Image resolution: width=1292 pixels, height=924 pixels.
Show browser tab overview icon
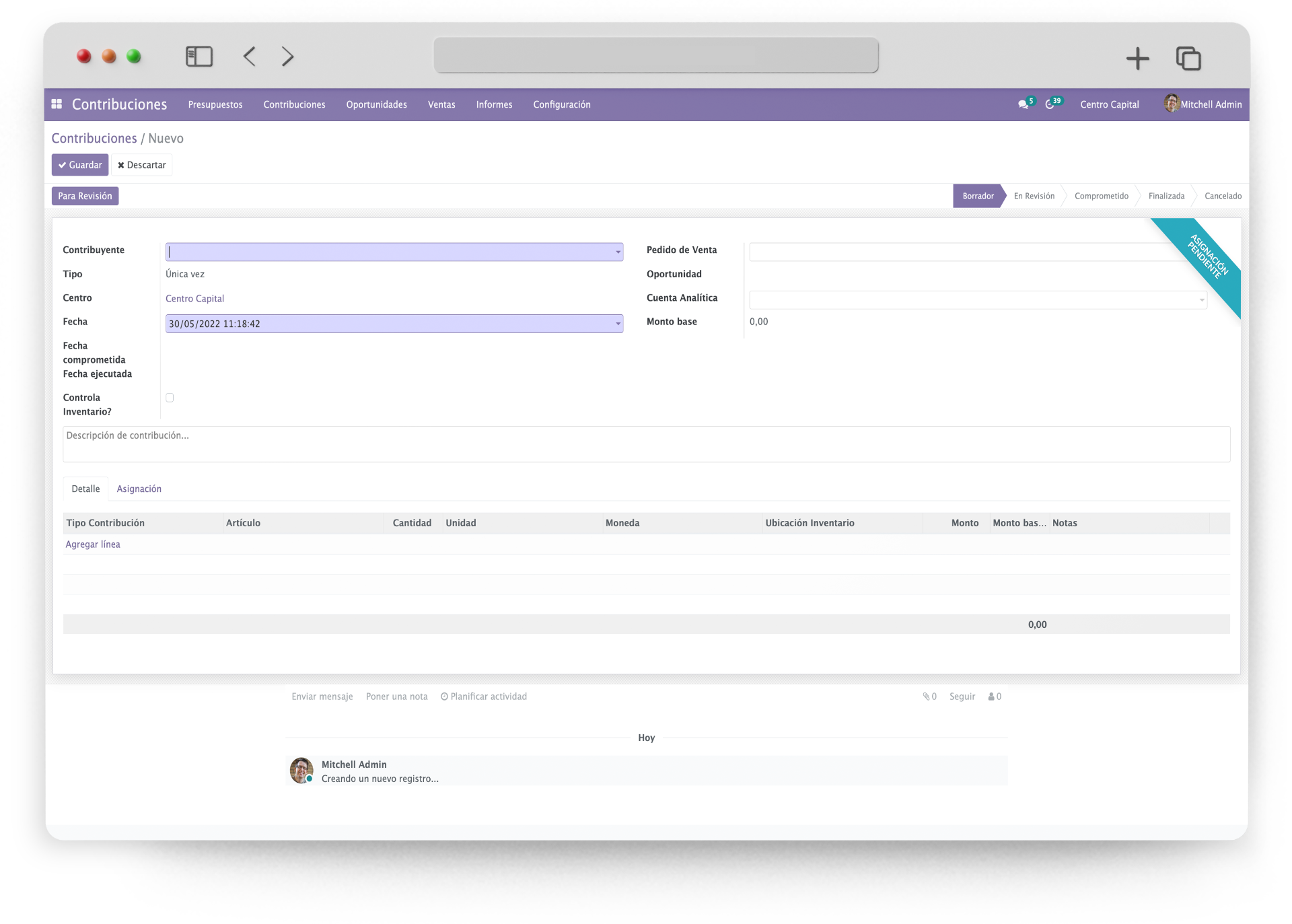[x=1188, y=59]
